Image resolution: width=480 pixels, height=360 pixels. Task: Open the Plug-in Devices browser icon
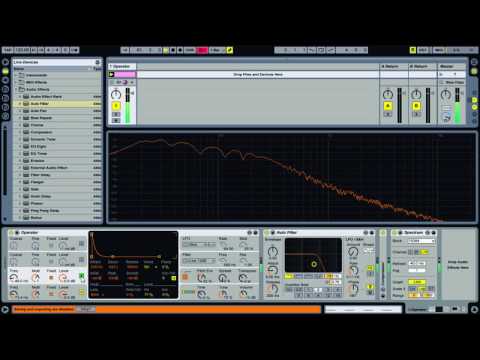[5, 80]
